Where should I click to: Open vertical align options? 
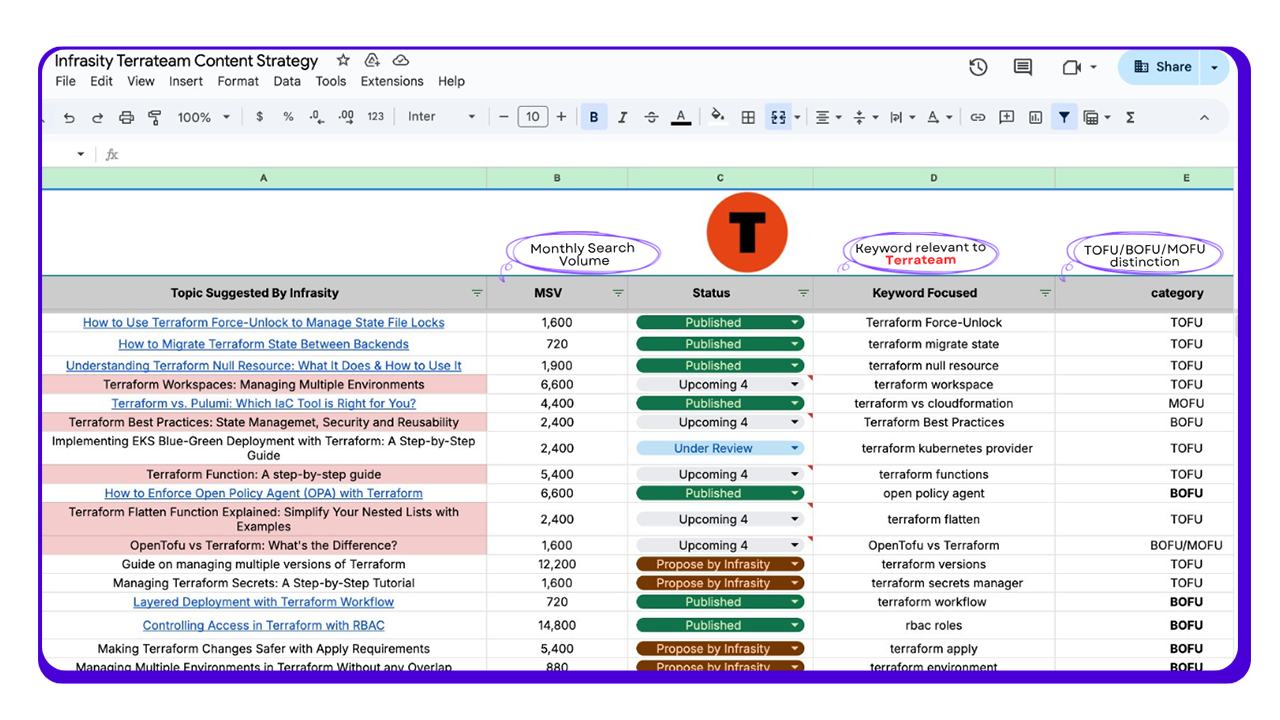864,117
